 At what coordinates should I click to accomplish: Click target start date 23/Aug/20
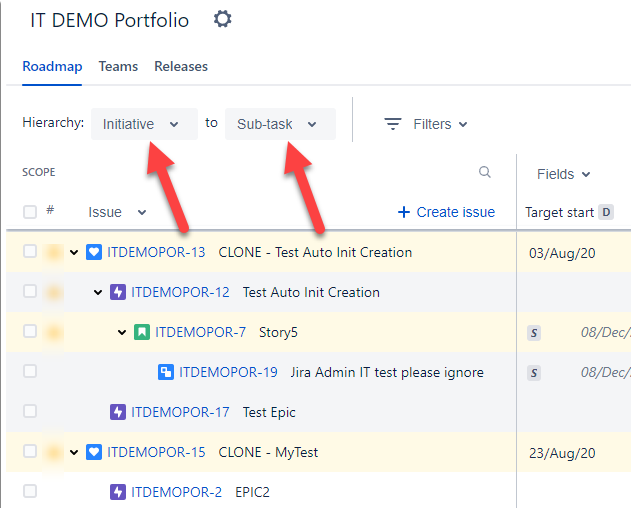(562, 453)
